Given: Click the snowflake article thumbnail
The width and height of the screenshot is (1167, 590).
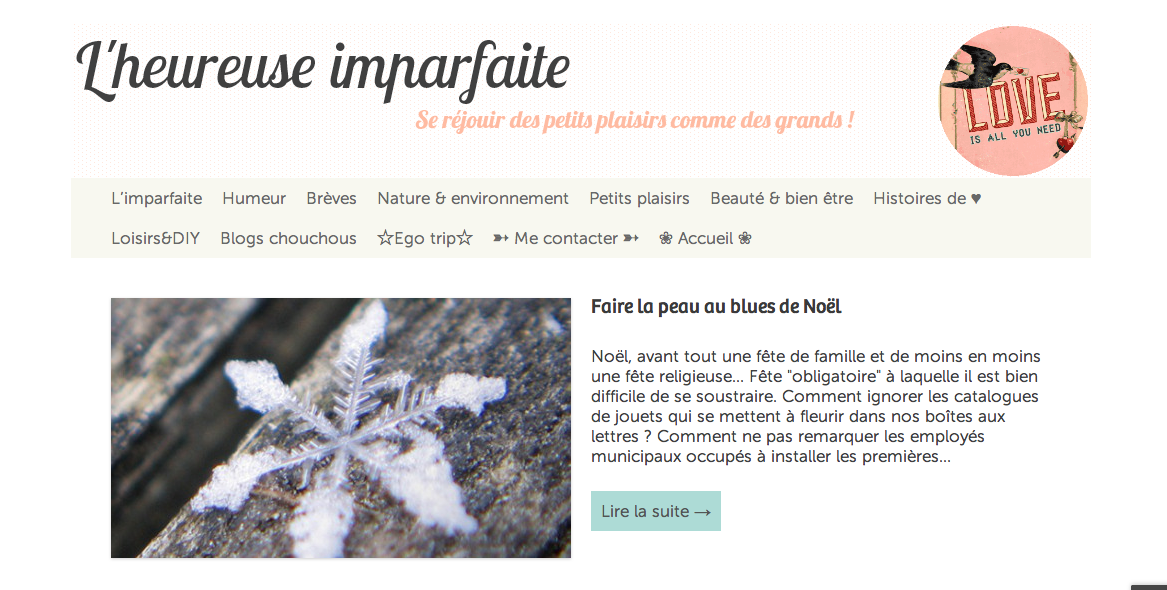Looking at the screenshot, I should 341,428.
